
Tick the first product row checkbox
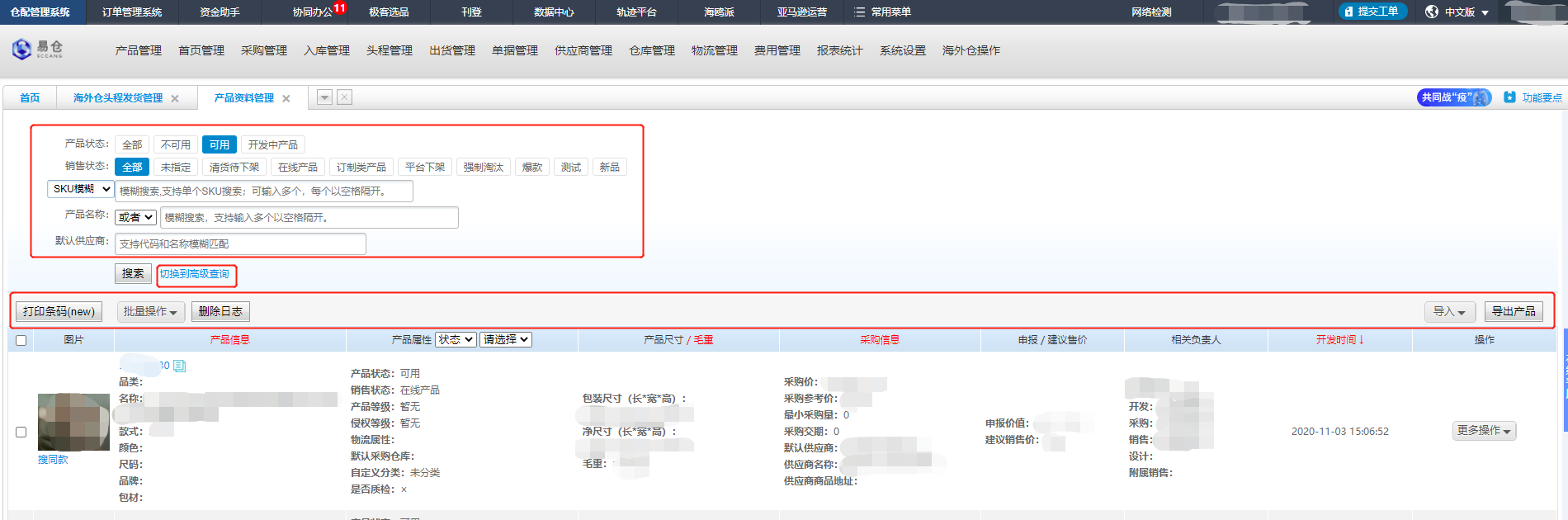[21, 432]
